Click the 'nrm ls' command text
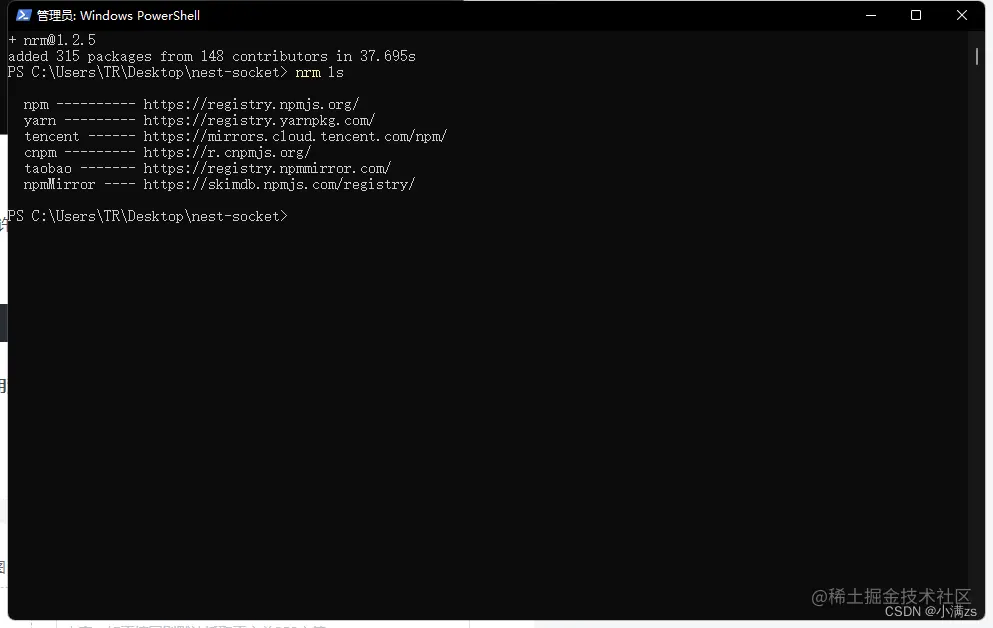 [x=319, y=73]
